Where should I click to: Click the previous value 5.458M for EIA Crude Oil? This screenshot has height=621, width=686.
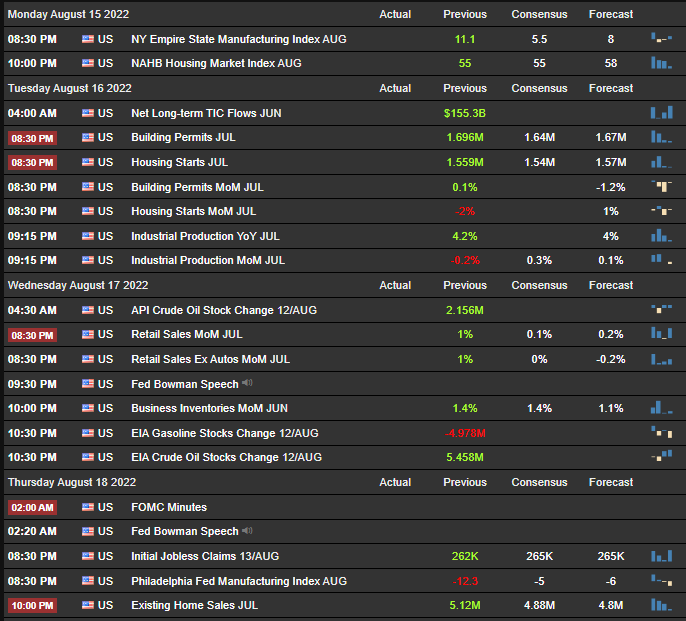pyautogui.click(x=465, y=457)
